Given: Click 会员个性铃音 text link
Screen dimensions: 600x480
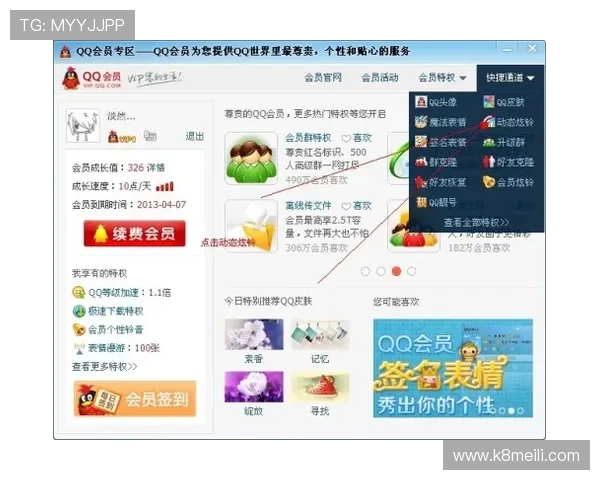Looking at the screenshot, I should [x=116, y=330].
